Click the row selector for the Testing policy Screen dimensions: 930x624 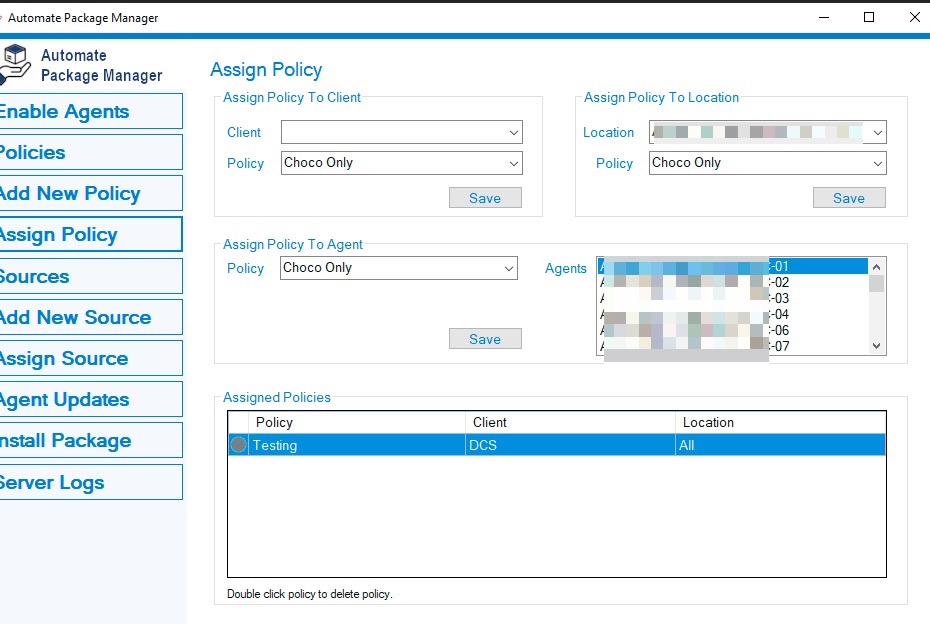pos(238,445)
